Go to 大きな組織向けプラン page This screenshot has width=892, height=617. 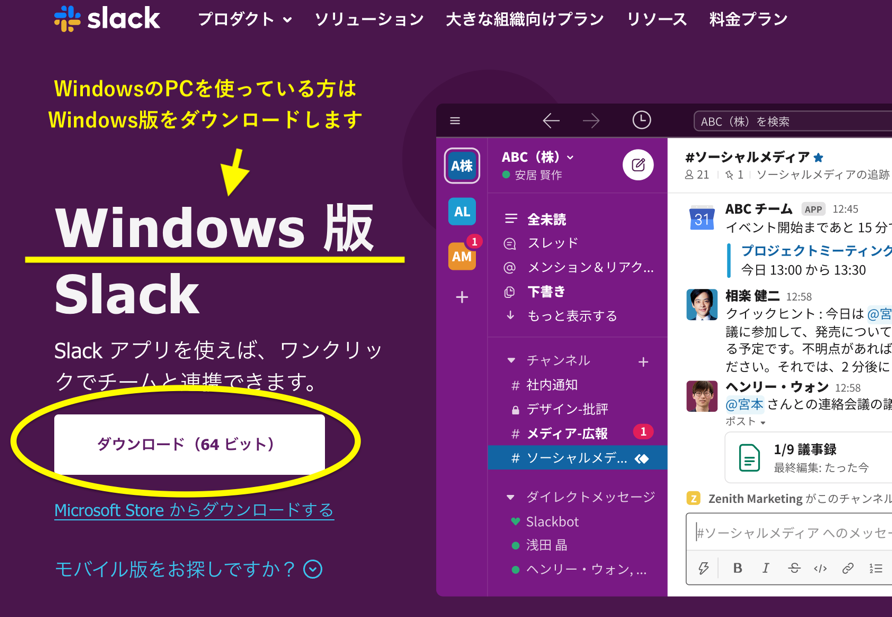click(525, 19)
